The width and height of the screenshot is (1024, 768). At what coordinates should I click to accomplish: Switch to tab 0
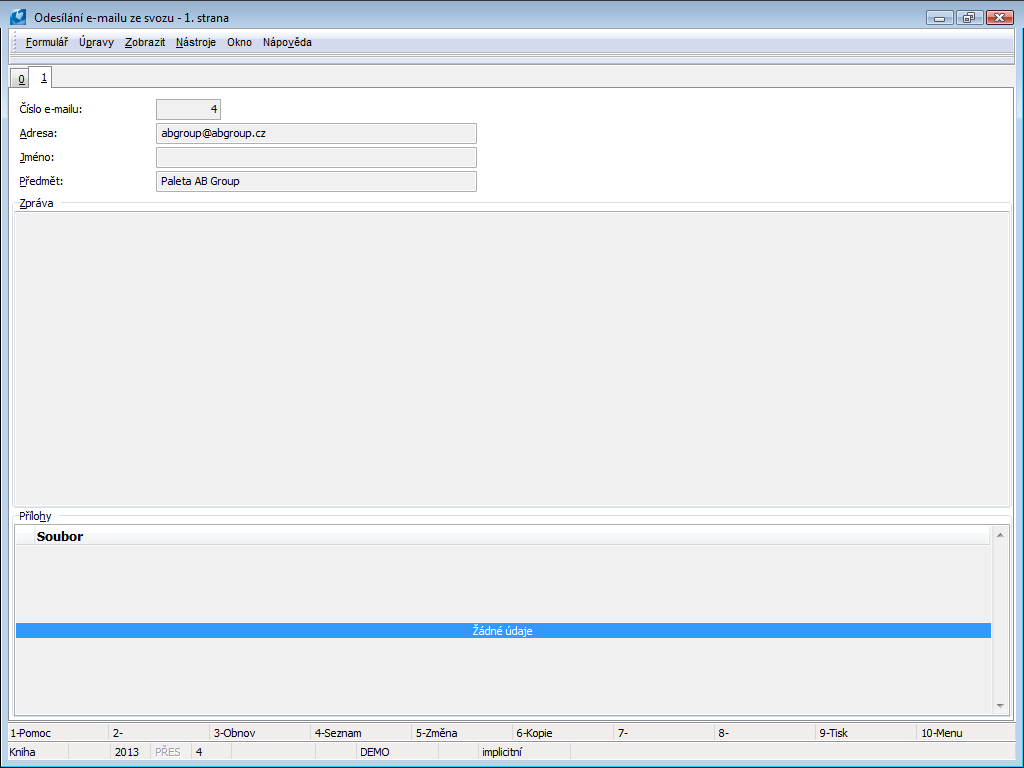point(21,79)
